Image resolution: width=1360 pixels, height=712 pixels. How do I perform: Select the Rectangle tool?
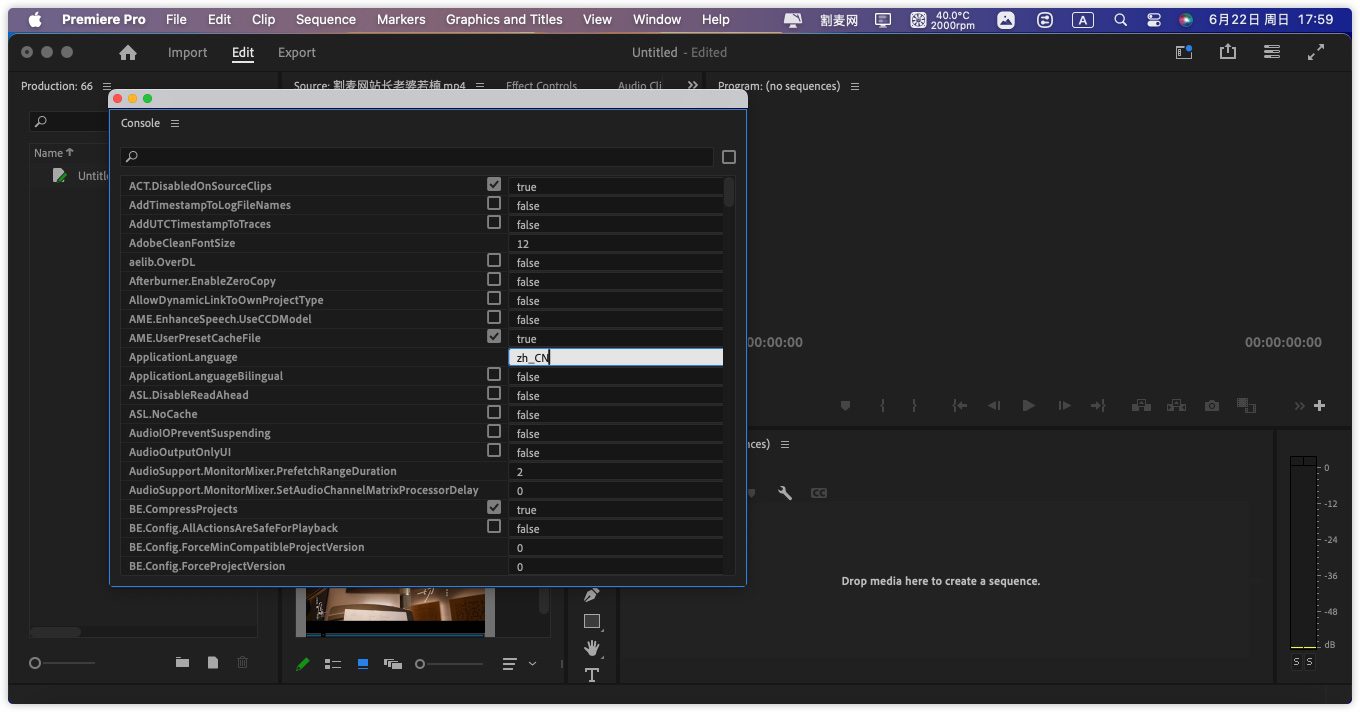coord(591,621)
